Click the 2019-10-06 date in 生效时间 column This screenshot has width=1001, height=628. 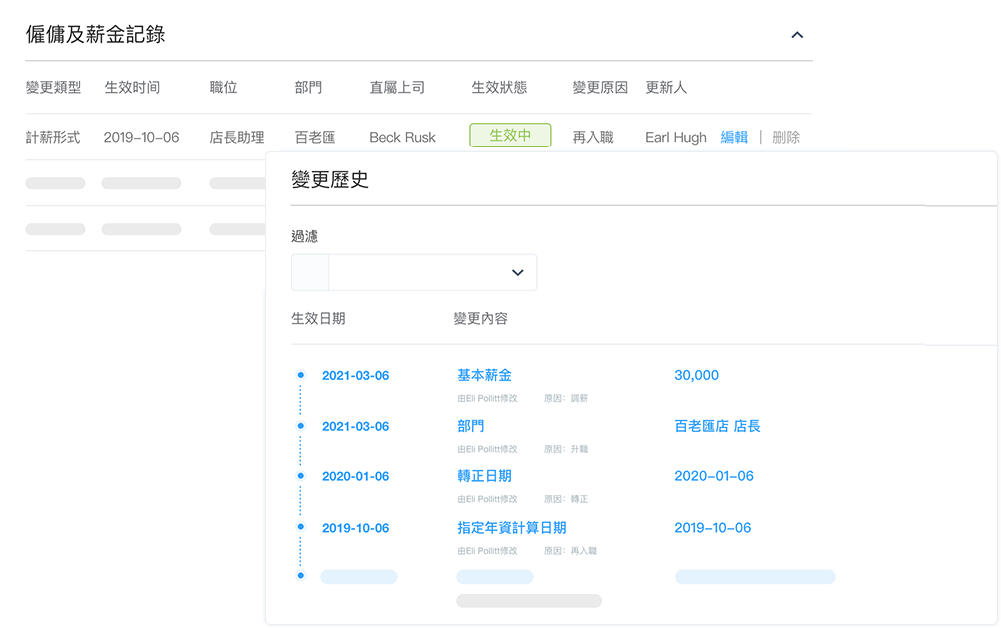click(x=141, y=137)
